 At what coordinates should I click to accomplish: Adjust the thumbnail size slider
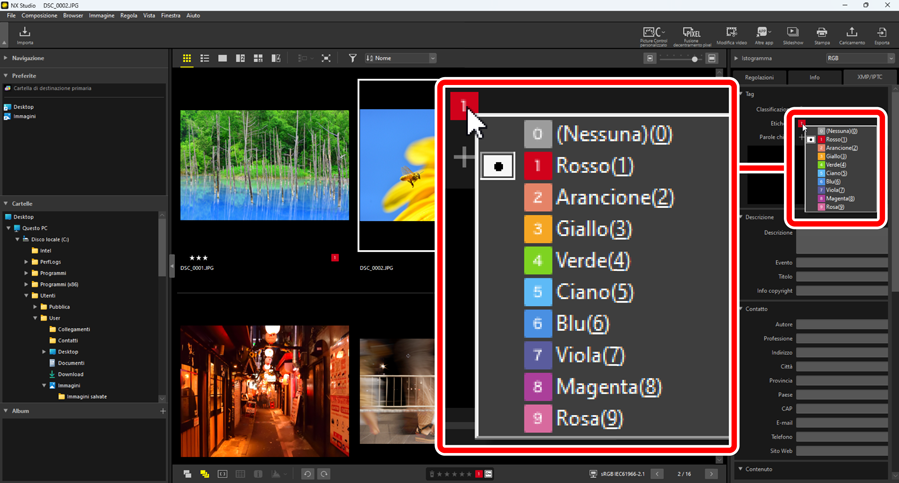(x=694, y=59)
